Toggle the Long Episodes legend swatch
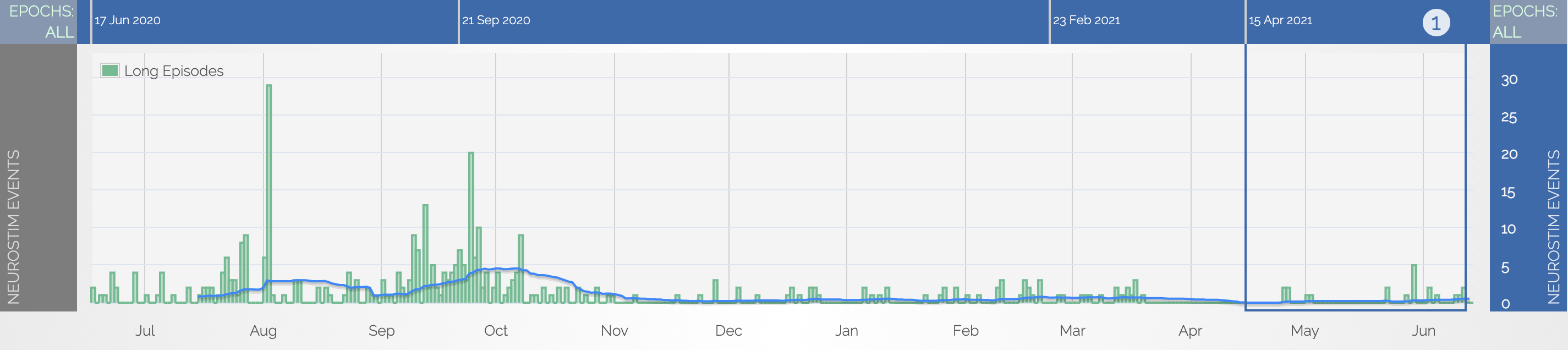The height and width of the screenshot is (350, 1568). point(109,70)
